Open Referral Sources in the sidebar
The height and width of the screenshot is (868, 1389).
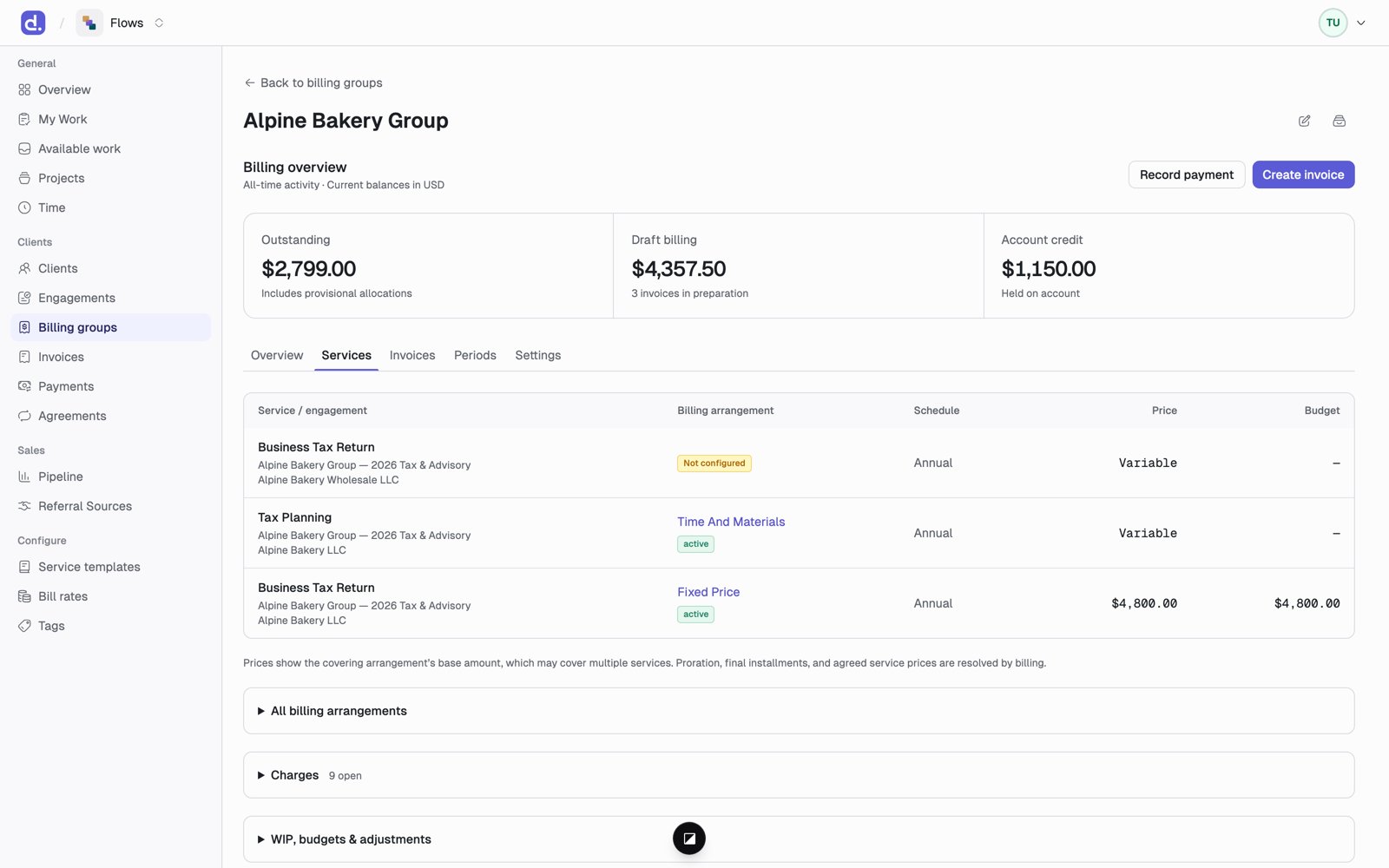coord(110,506)
